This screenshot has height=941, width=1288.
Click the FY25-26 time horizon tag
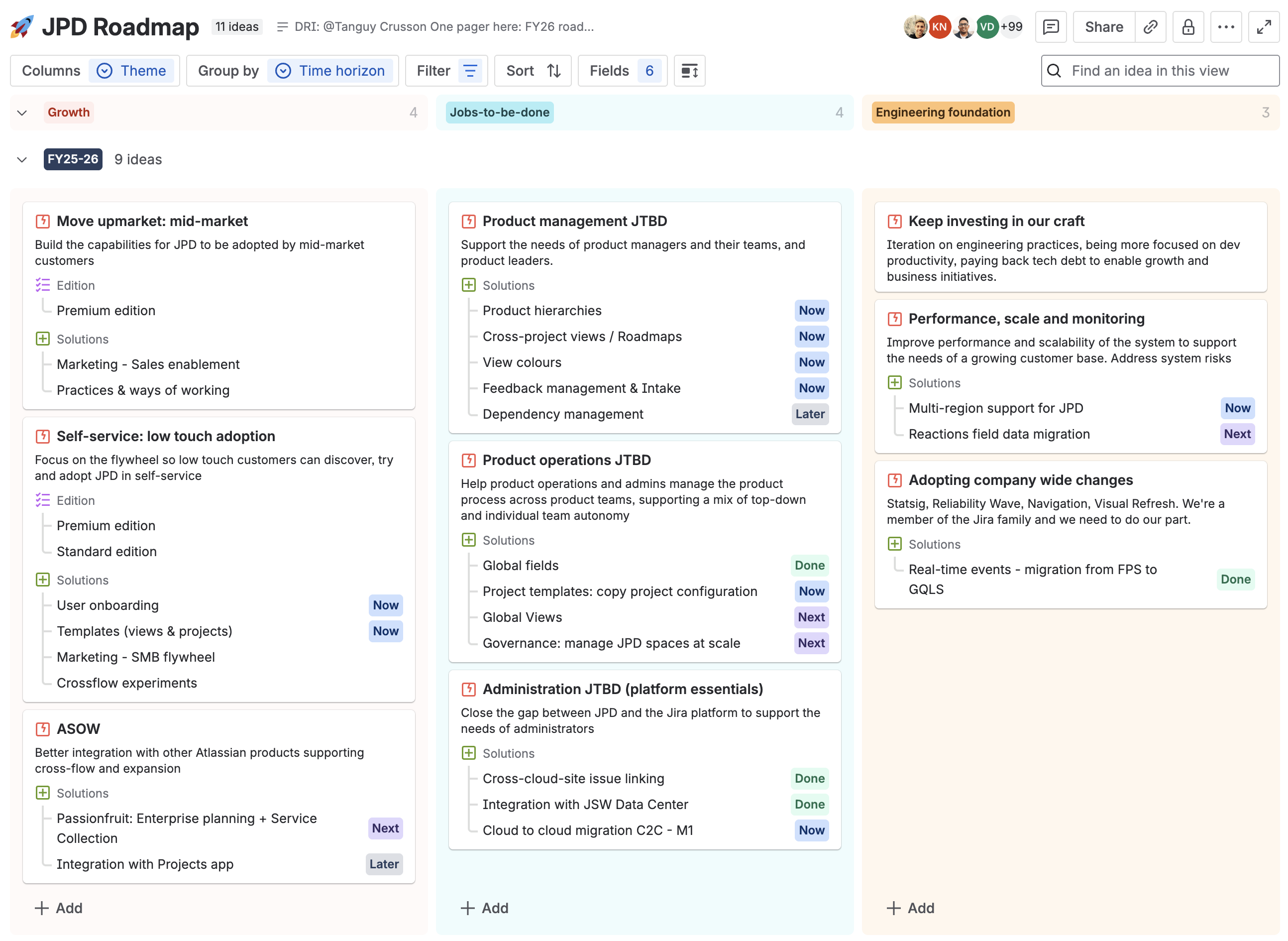[x=73, y=159]
